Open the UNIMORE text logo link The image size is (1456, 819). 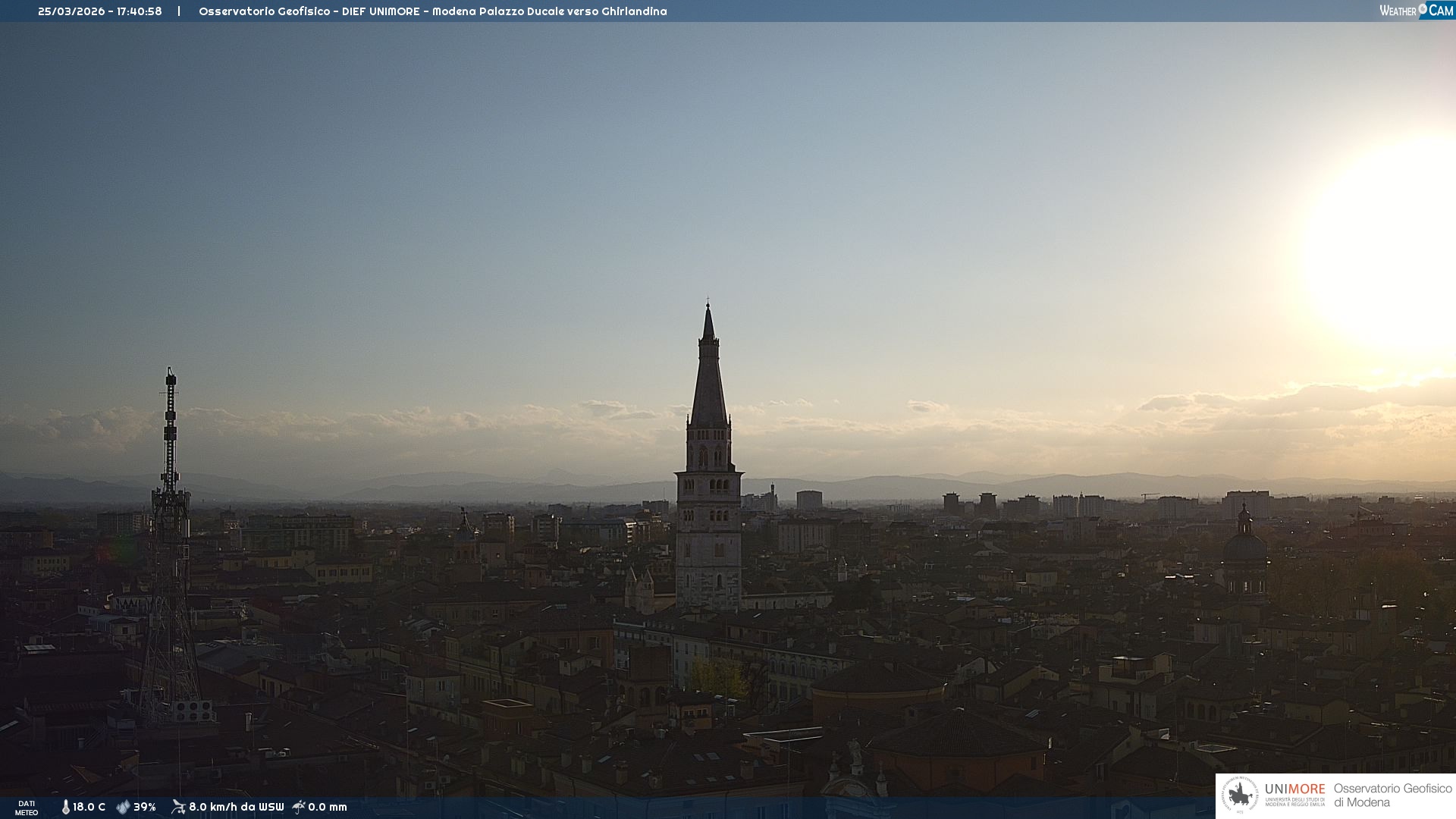pyautogui.click(x=1294, y=789)
